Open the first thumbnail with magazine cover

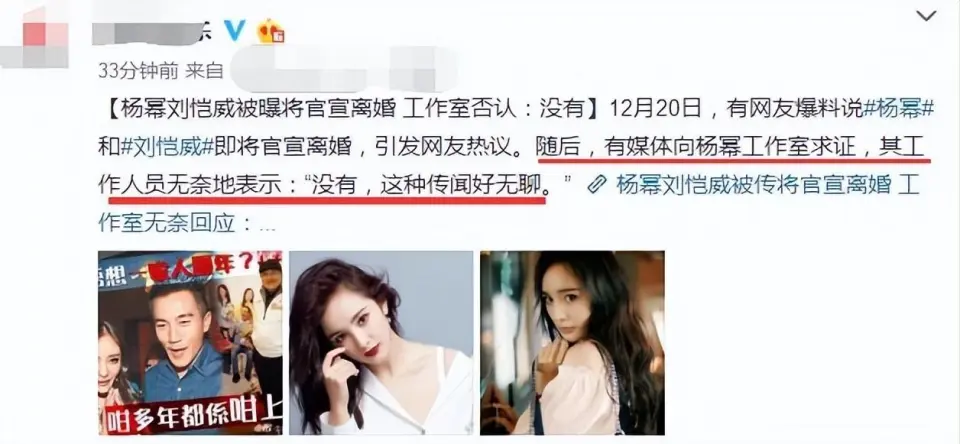point(190,343)
